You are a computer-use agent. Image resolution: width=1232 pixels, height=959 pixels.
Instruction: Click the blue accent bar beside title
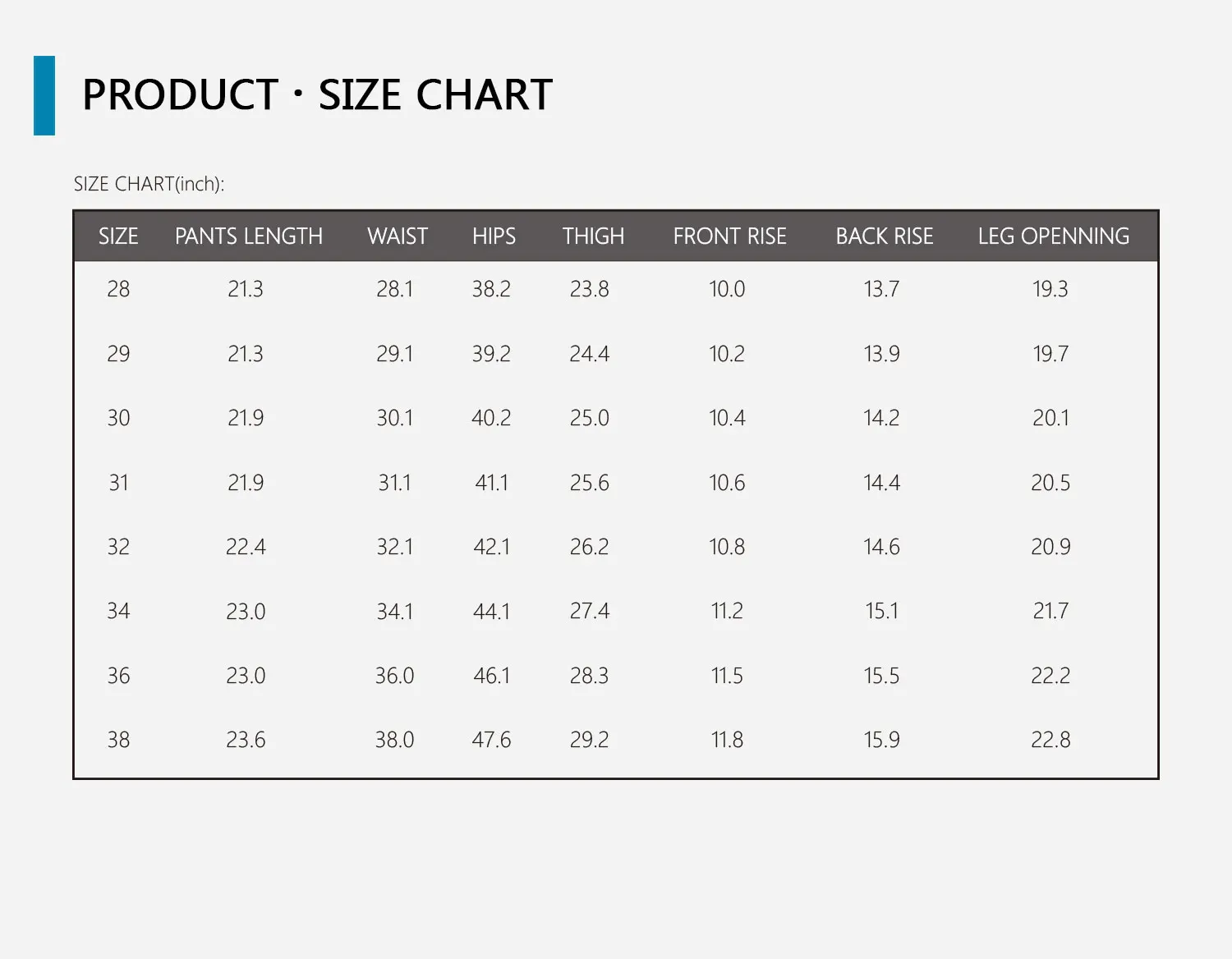44,95
